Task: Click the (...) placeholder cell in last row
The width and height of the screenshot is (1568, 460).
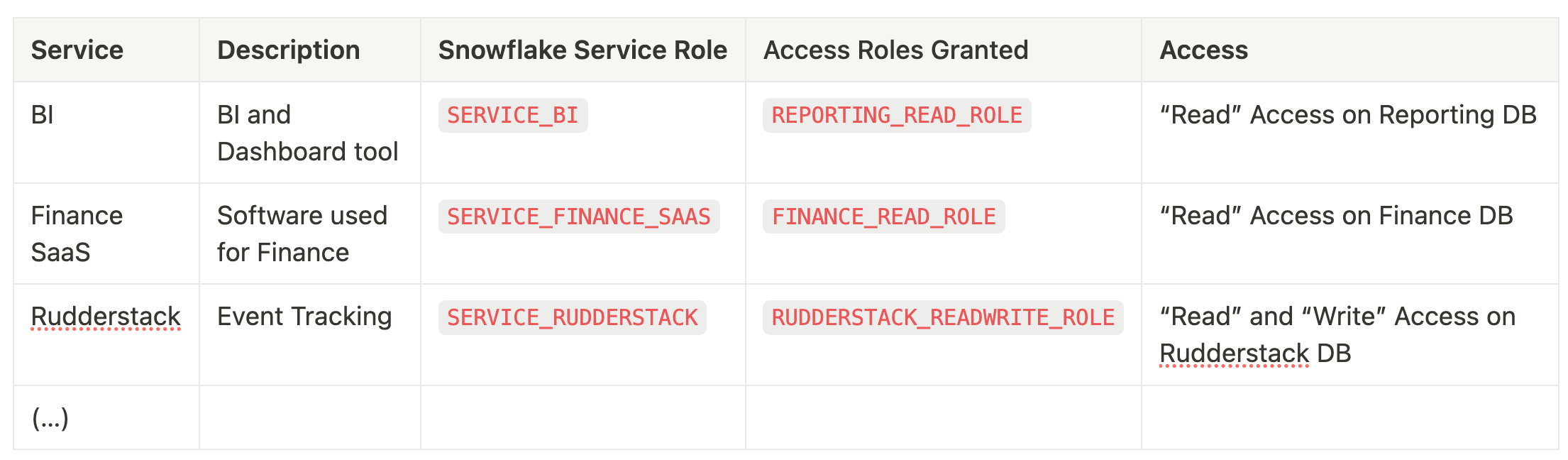Action: coord(50,418)
